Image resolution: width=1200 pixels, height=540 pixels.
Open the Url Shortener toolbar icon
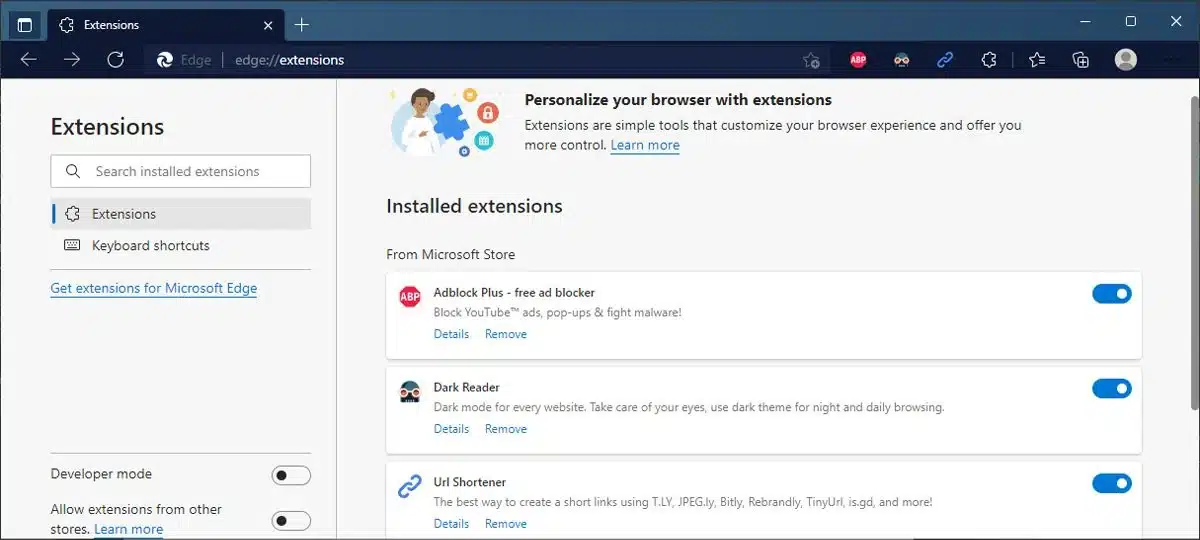[945, 60]
